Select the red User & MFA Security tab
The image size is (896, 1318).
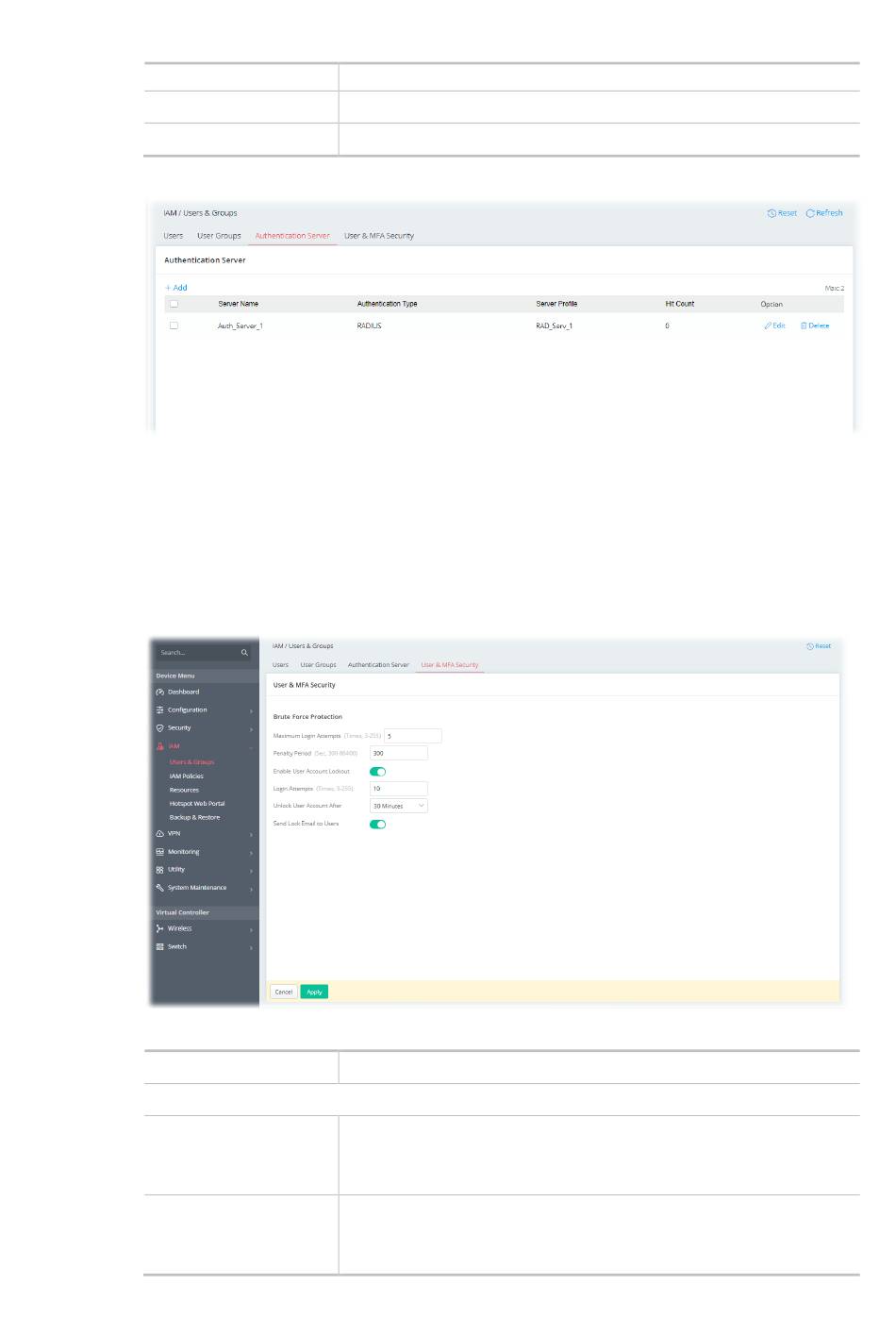coord(450,665)
